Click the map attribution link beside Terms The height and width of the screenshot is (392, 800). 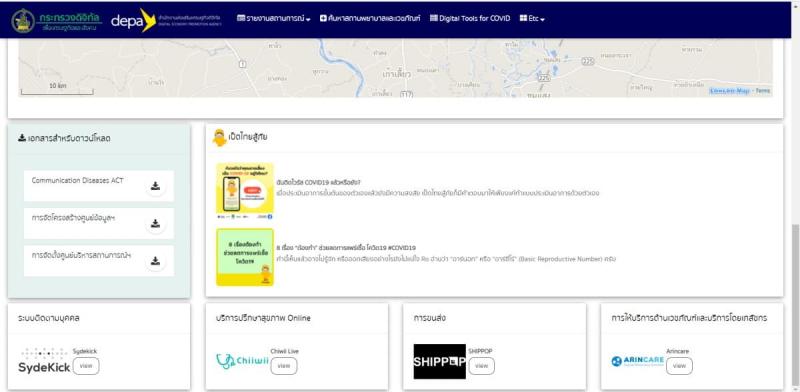(x=730, y=91)
